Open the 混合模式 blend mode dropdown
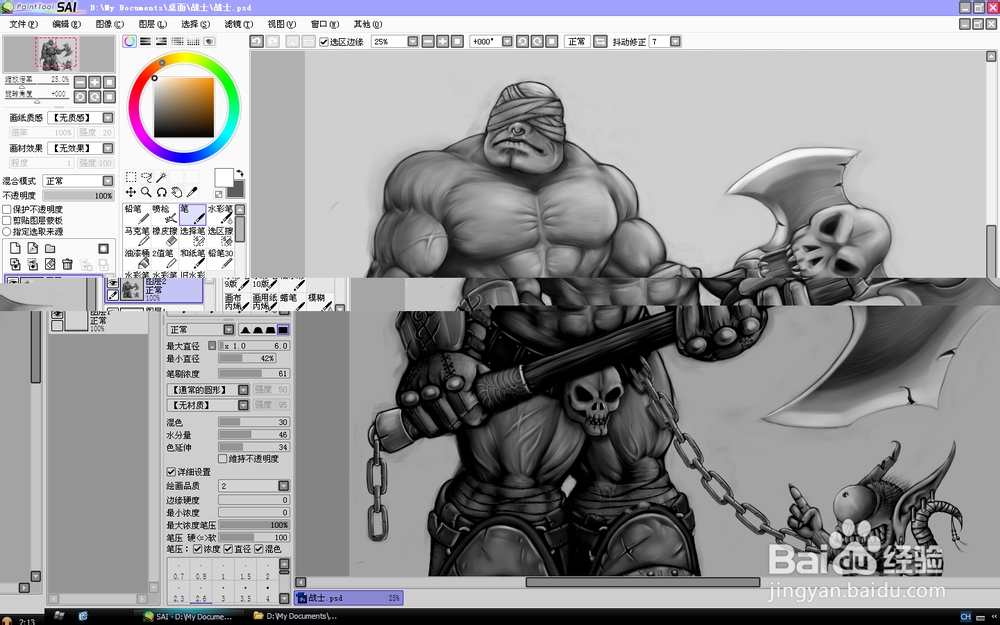Screen dimensions: 1000x625 tap(108, 181)
